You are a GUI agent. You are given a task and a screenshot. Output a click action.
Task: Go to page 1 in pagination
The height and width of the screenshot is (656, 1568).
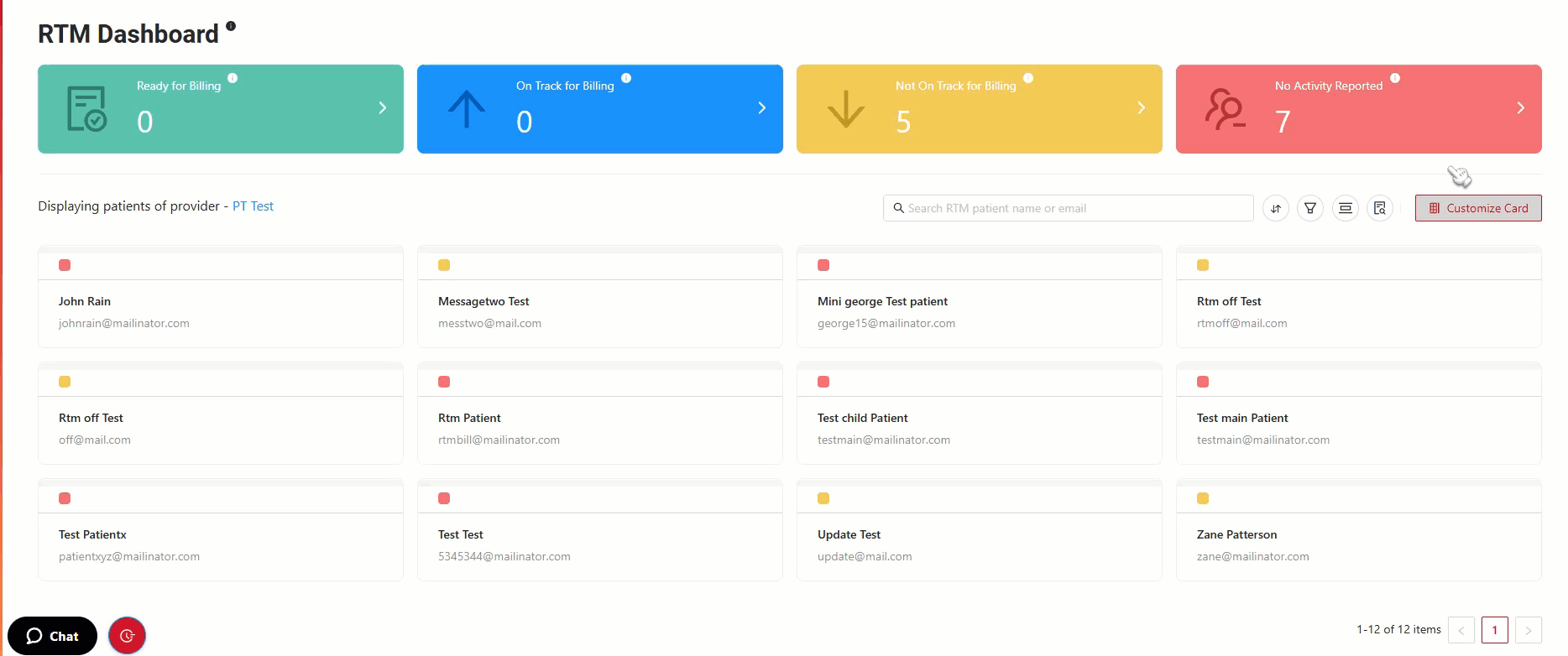click(x=1494, y=630)
